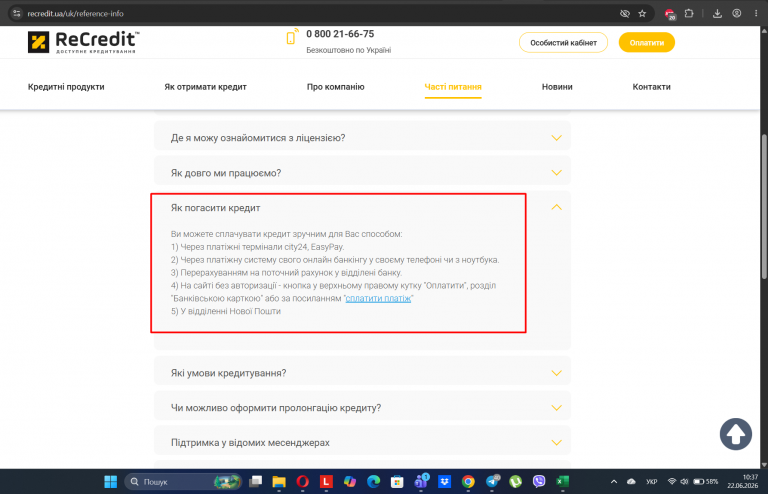Collapse 'Як погасити кредит' chevron

coord(556,207)
